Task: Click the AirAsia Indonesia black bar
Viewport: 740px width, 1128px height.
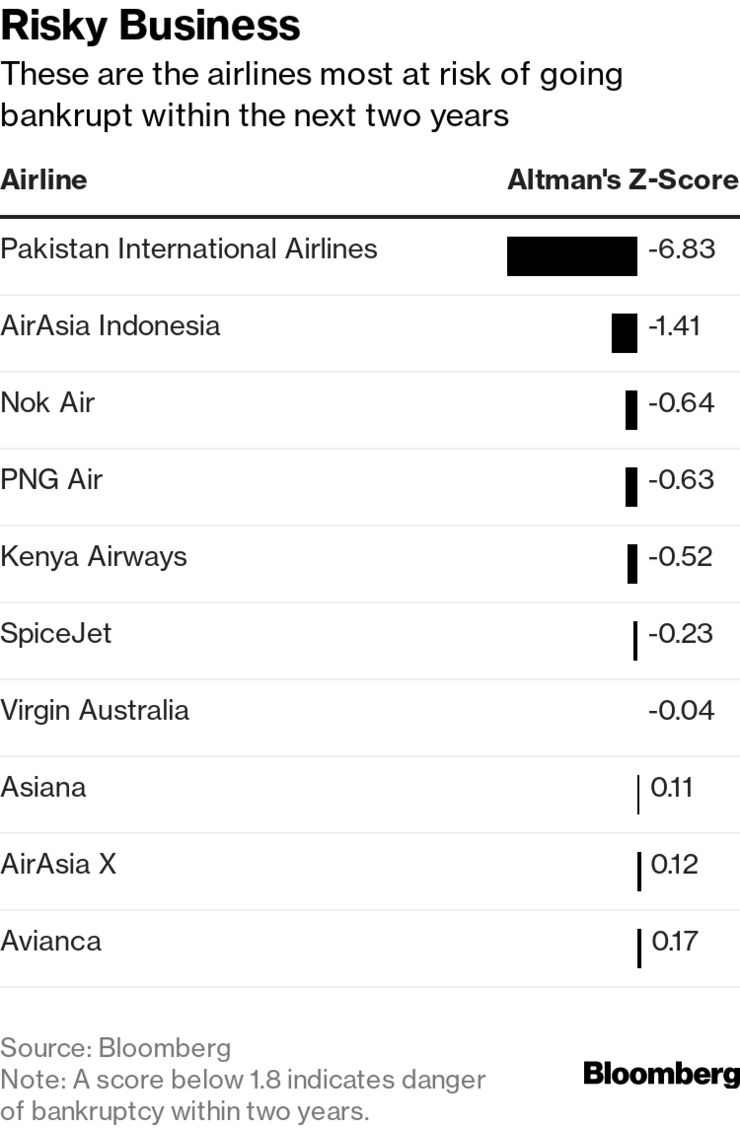Action: (x=624, y=333)
